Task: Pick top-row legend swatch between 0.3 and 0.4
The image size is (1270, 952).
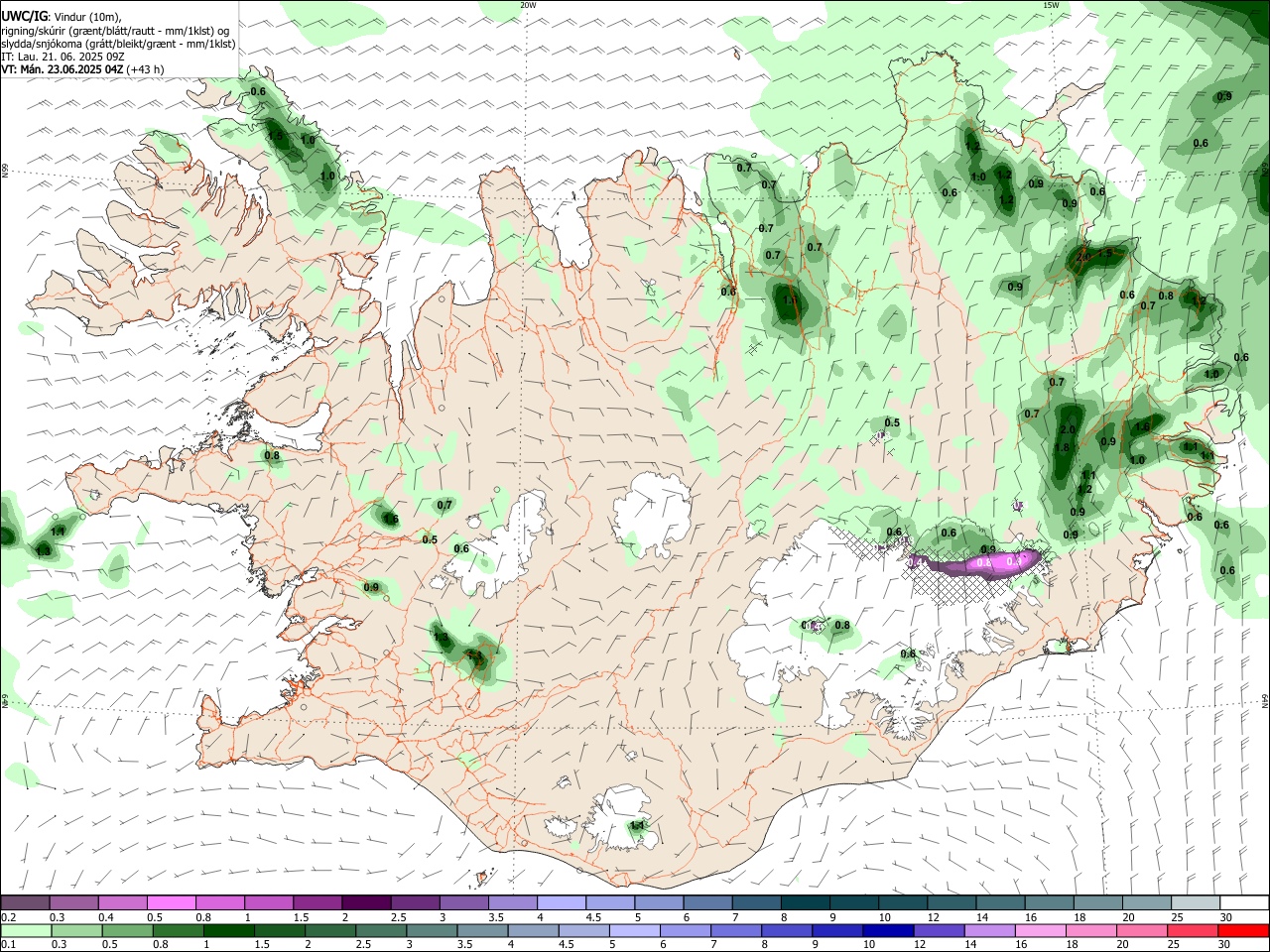Action: click(73, 903)
